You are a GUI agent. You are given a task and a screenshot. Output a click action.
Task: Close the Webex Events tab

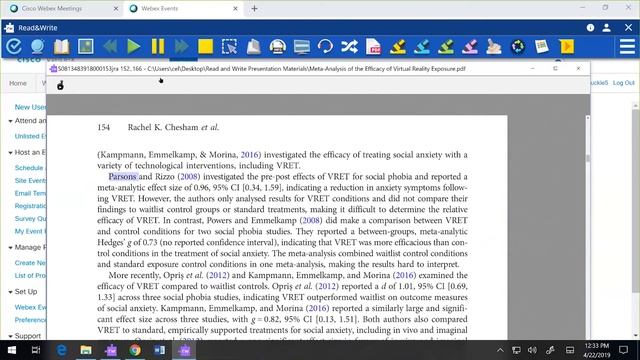(x=236, y=8)
